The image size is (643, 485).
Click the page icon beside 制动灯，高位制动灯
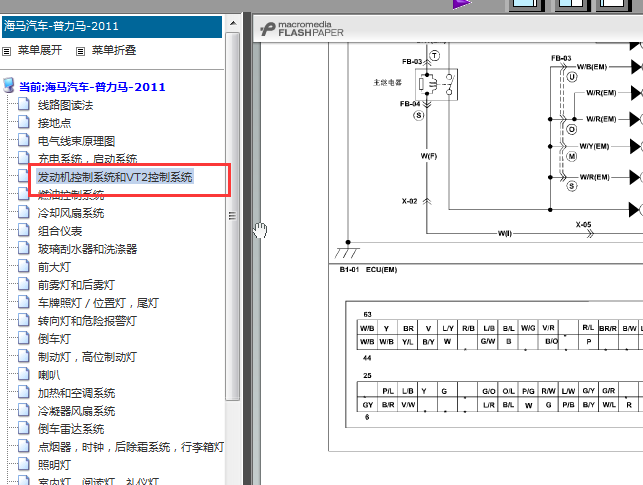[x=24, y=356]
